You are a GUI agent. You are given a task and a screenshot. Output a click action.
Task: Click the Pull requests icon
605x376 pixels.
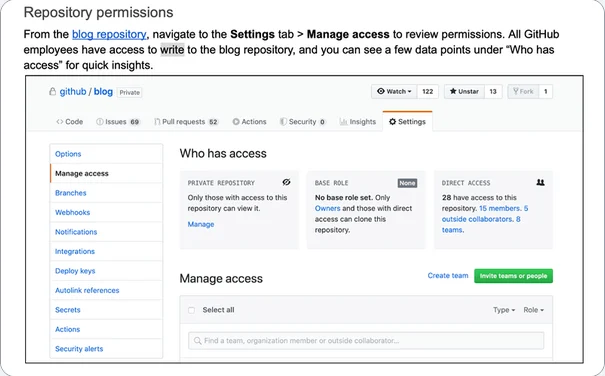point(157,122)
